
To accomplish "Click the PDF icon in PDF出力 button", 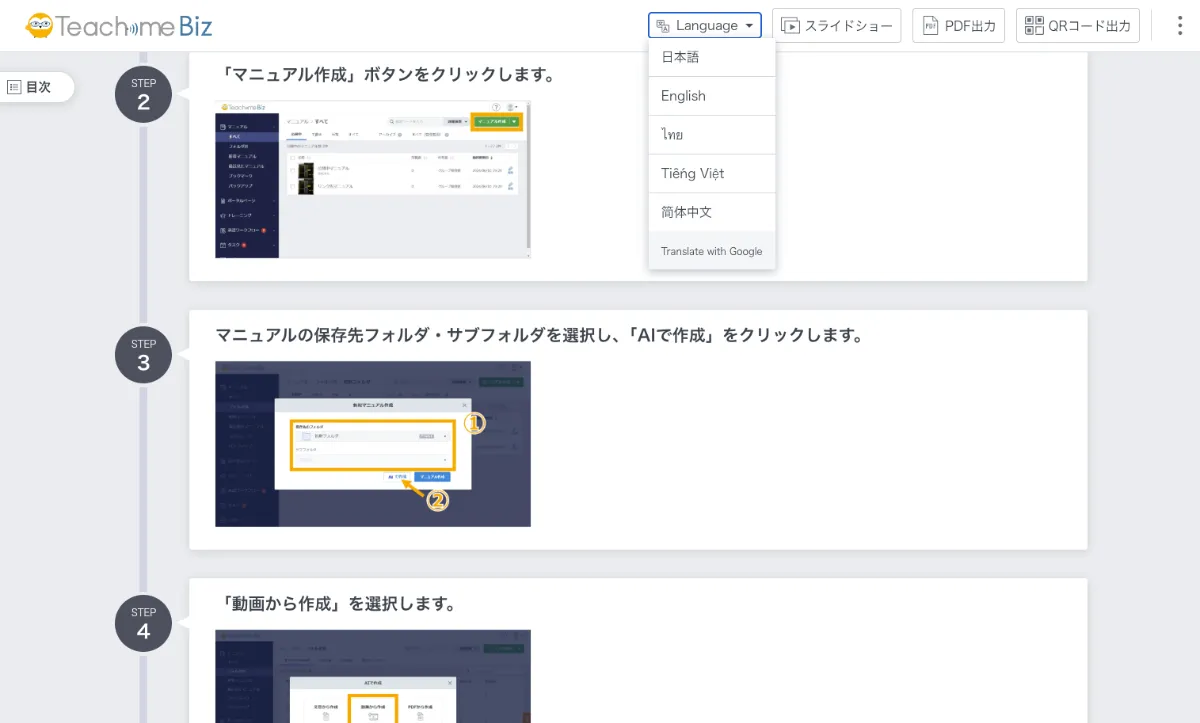I will pyautogui.click(x=930, y=26).
